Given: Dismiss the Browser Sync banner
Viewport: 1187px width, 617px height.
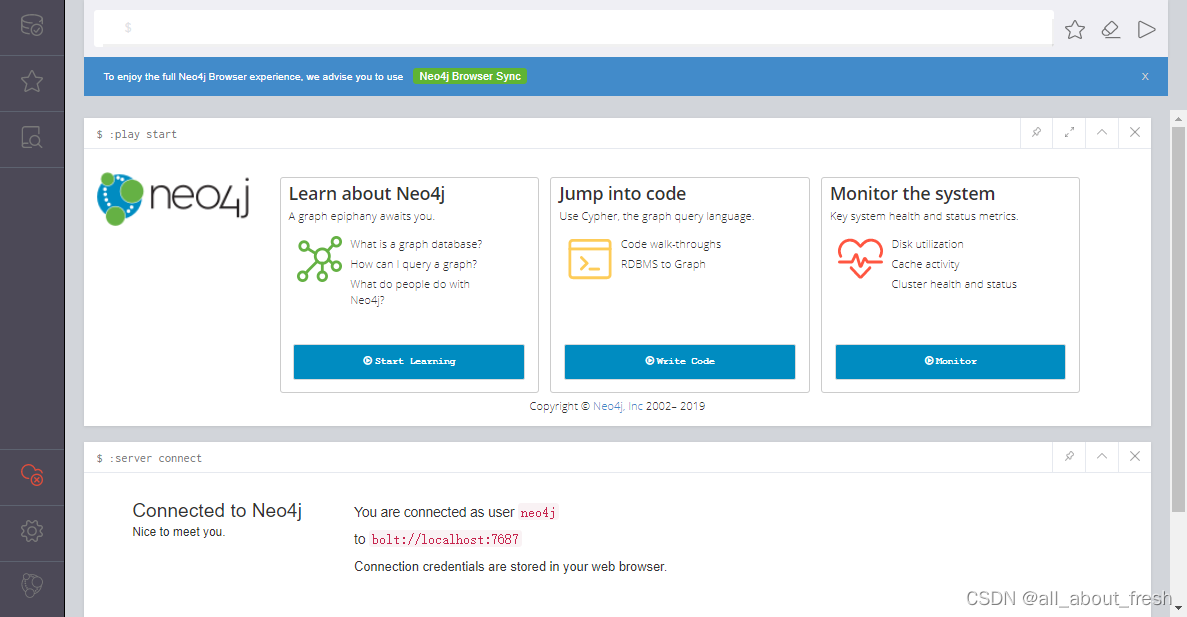Looking at the screenshot, I should pyautogui.click(x=1145, y=76).
